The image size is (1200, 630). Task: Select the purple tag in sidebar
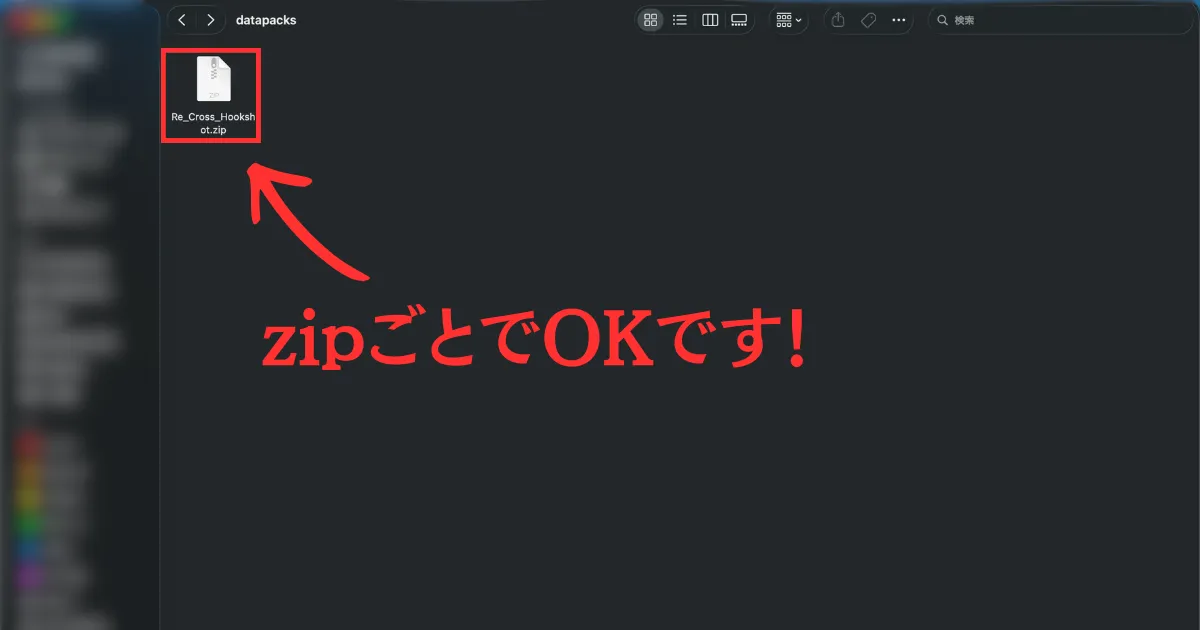pyautogui.click(x=30, y=576)
